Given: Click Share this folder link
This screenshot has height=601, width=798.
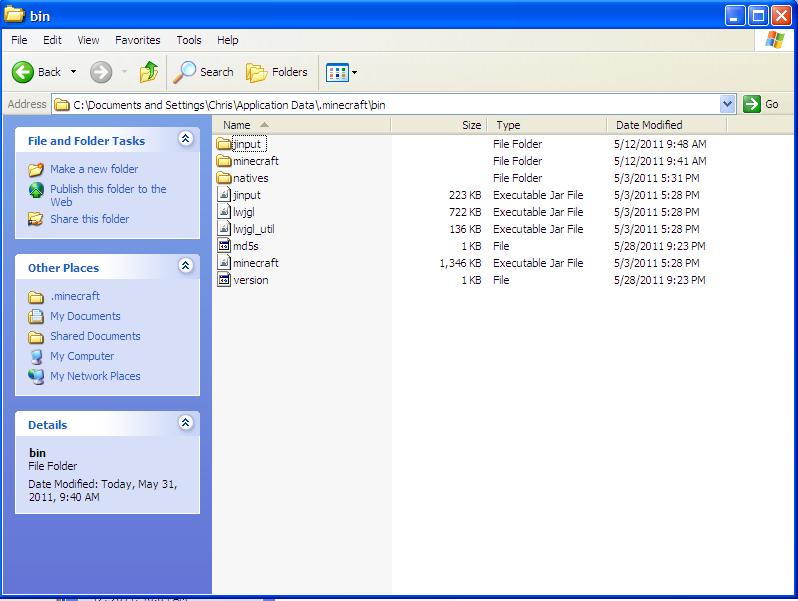Looking at the screenshot, I should coord(90,219).
